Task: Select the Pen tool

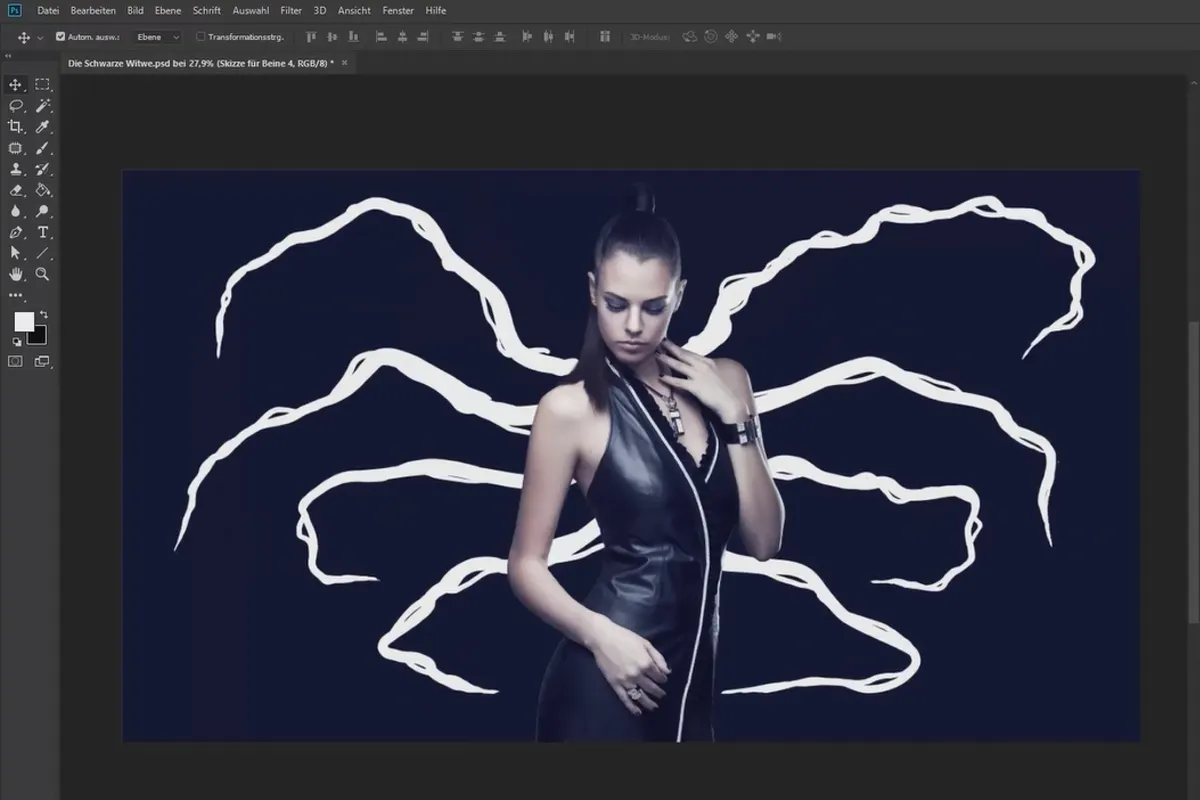Action: (16, 232)
